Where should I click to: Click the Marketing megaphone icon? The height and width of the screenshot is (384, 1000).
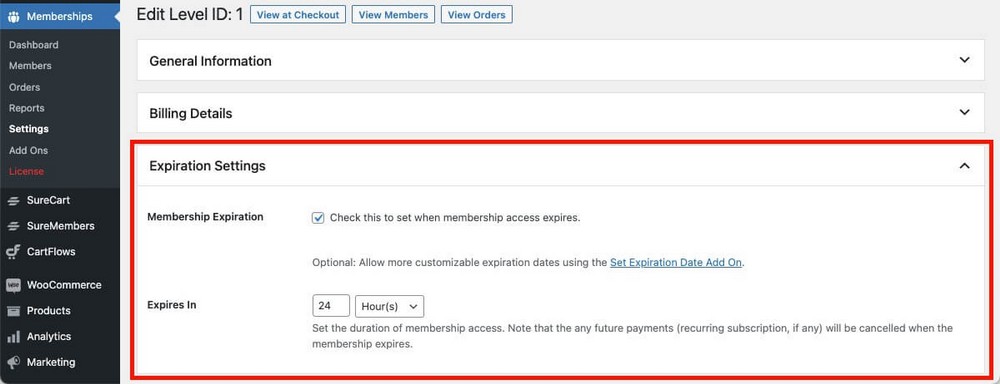click(x=13, y=362)
